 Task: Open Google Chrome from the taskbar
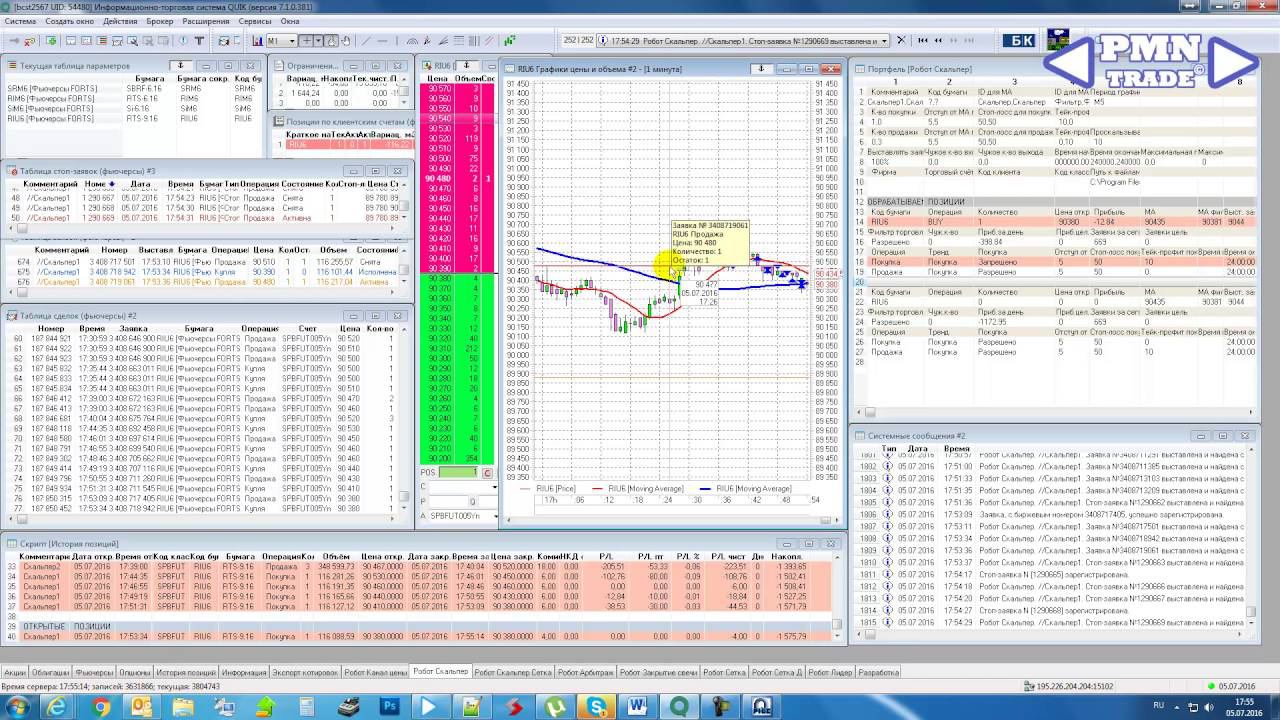(x=100, y=707)
